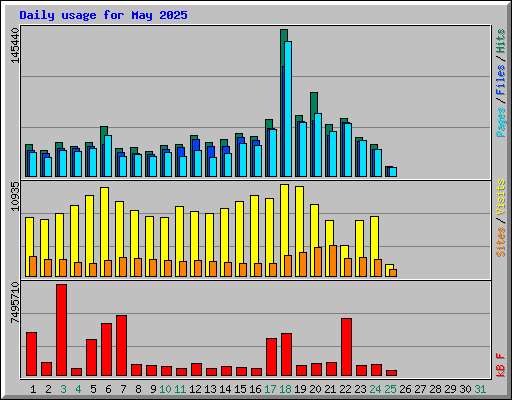Click x-axis day label 12
The height and width of the screenshot is (400, 512).
click(x=195, y=389)
